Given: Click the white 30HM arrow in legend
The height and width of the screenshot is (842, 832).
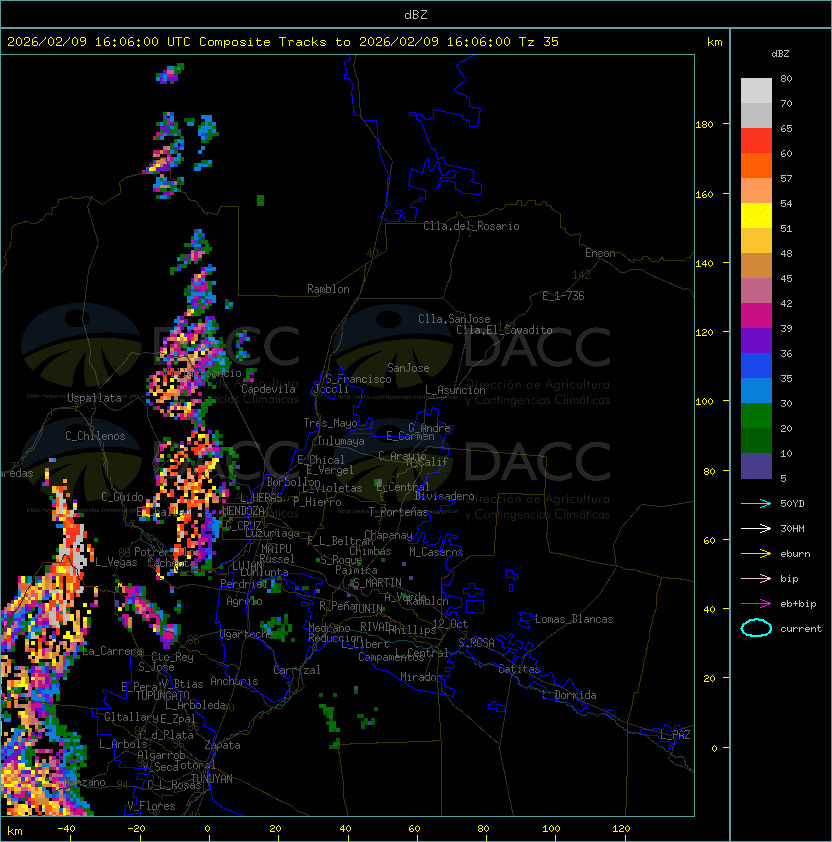Looking at the screenshot, I should pos(756,528).
